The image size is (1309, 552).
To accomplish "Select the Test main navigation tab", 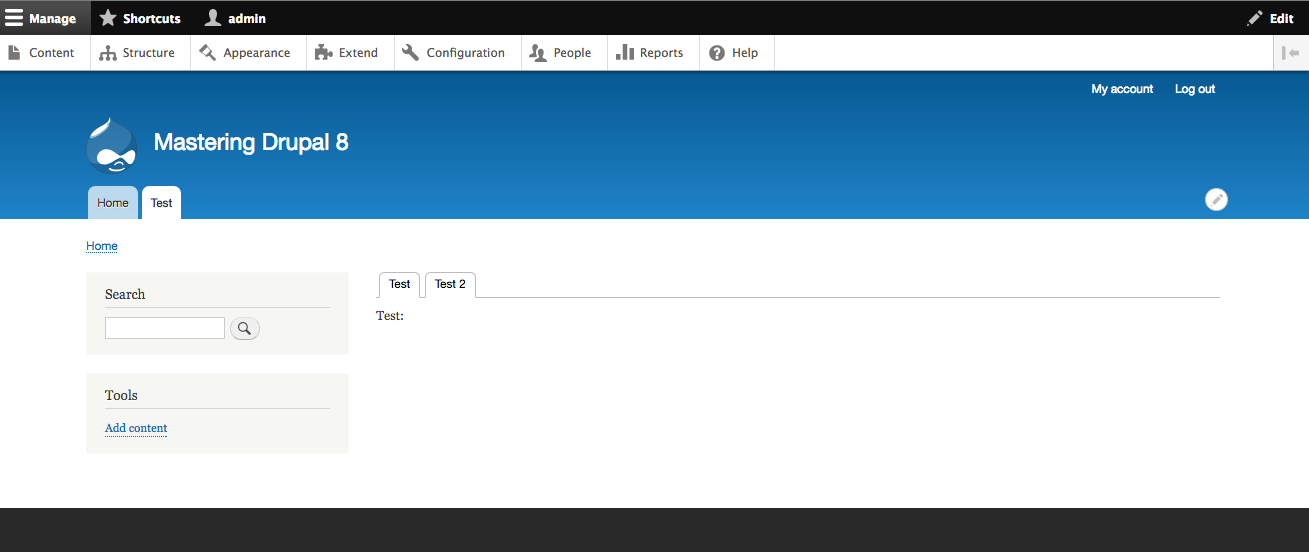I will click(161, 203).
